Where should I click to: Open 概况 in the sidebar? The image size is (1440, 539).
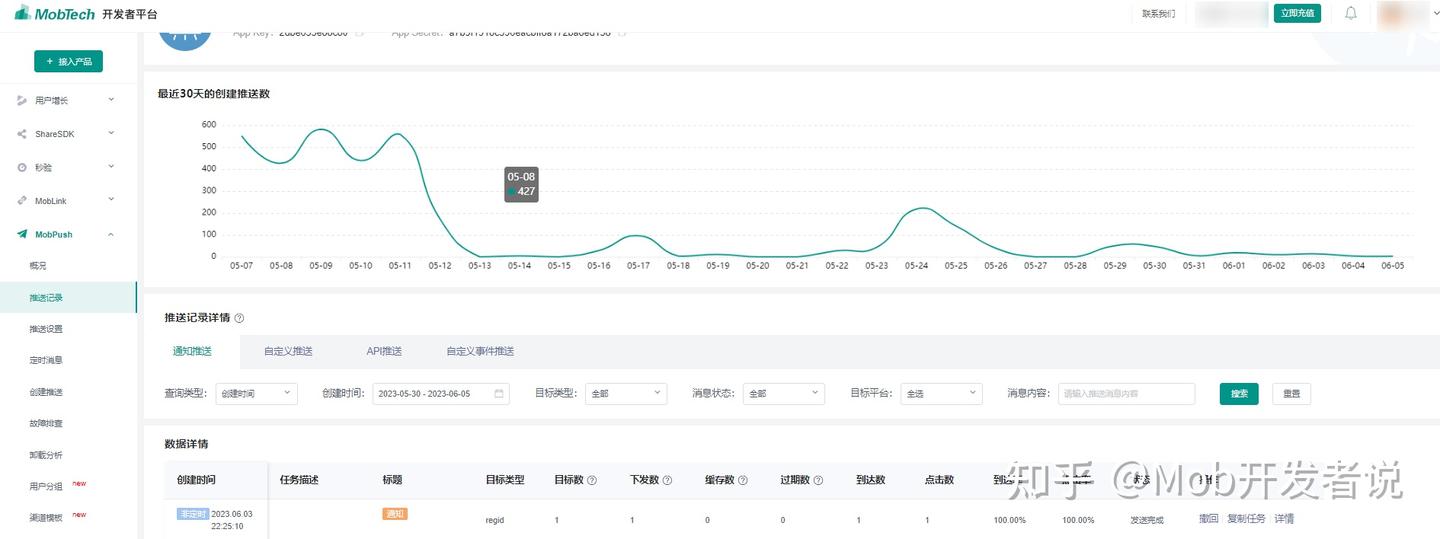point(38,266)
